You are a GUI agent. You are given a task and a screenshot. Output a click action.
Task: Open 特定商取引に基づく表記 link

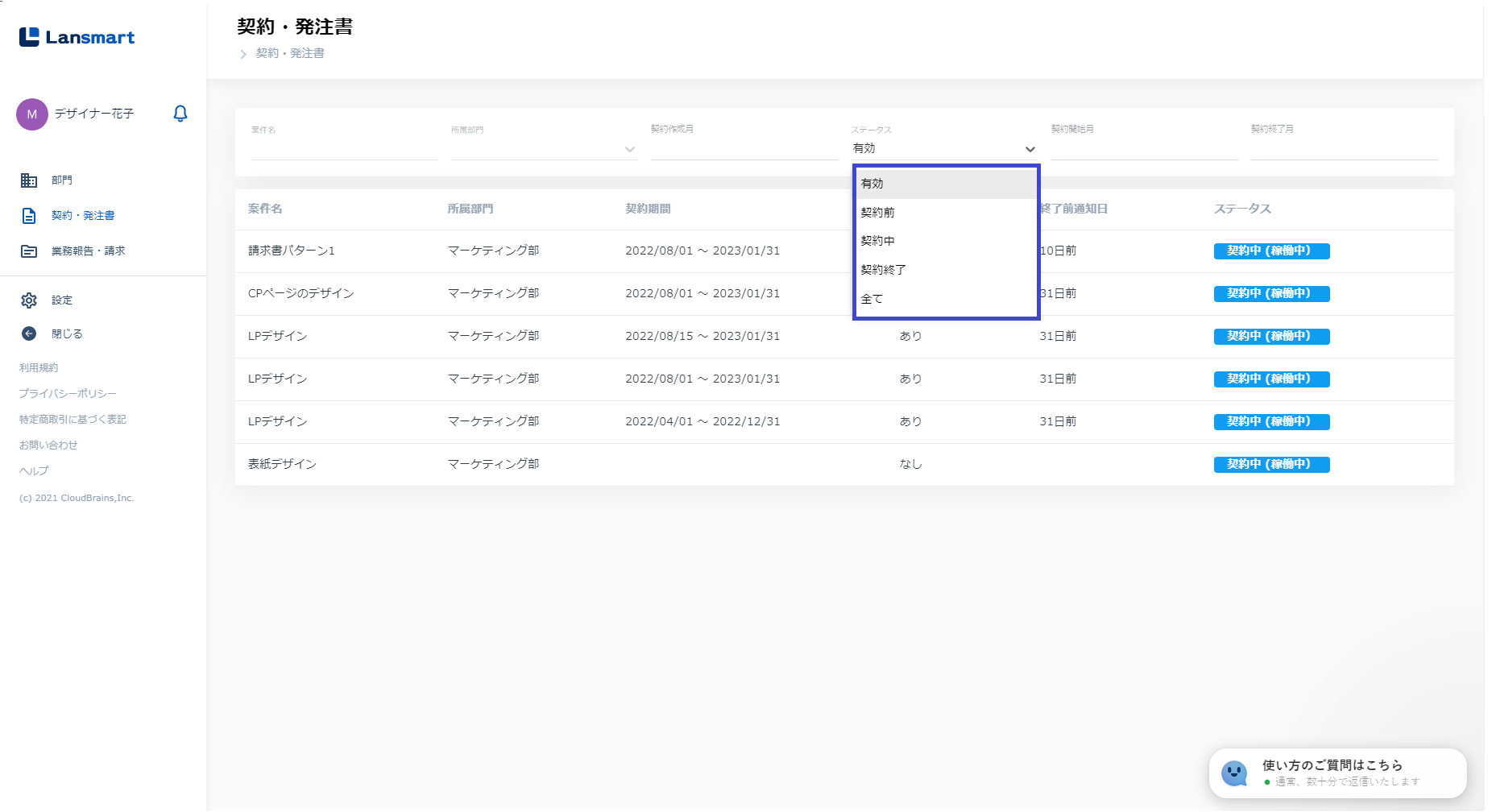(73, 420)
